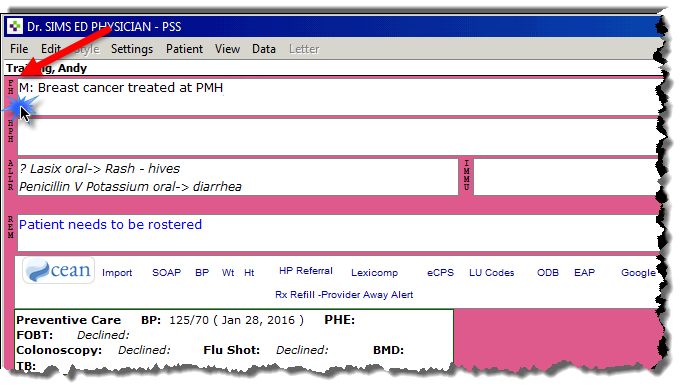This screenshot has width=698, height=391.
Task: Open the File menu
Action: (19, 49)
